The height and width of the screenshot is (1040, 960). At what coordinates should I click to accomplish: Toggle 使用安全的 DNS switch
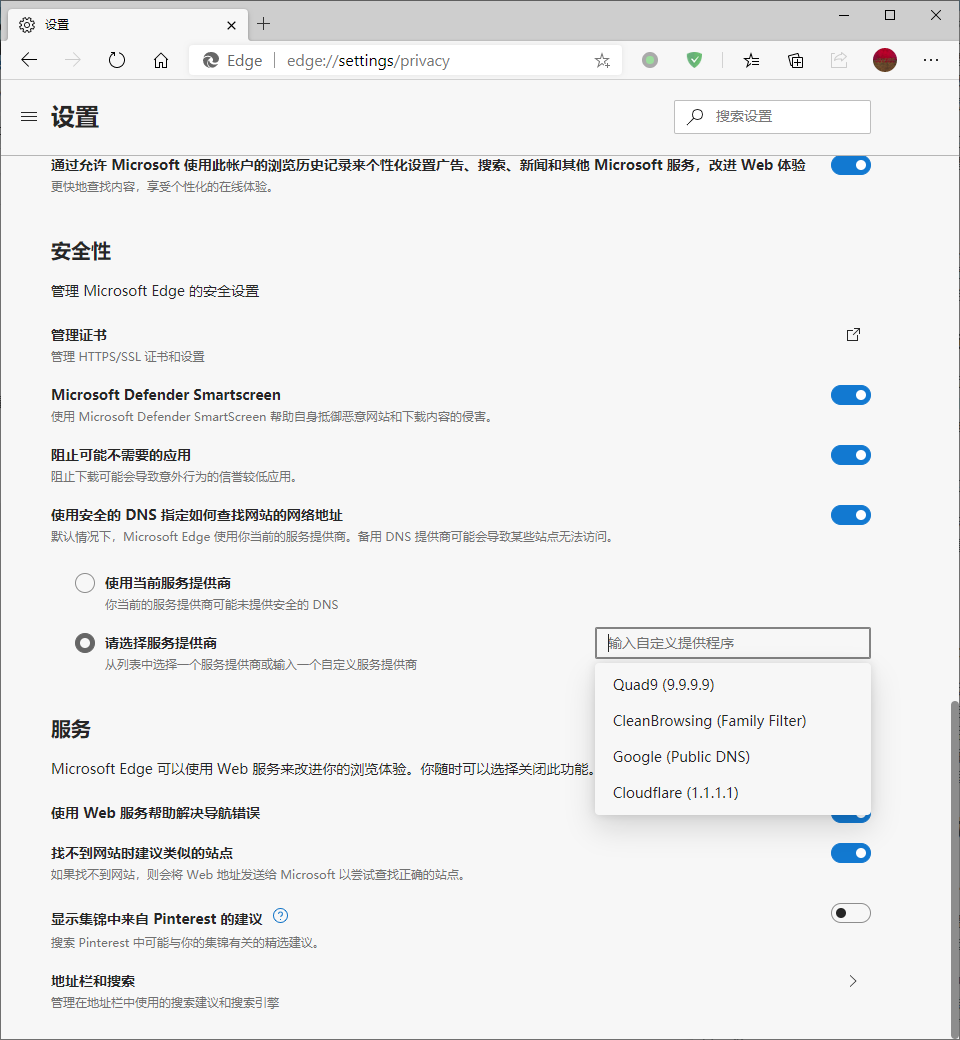tap(851, 515)
